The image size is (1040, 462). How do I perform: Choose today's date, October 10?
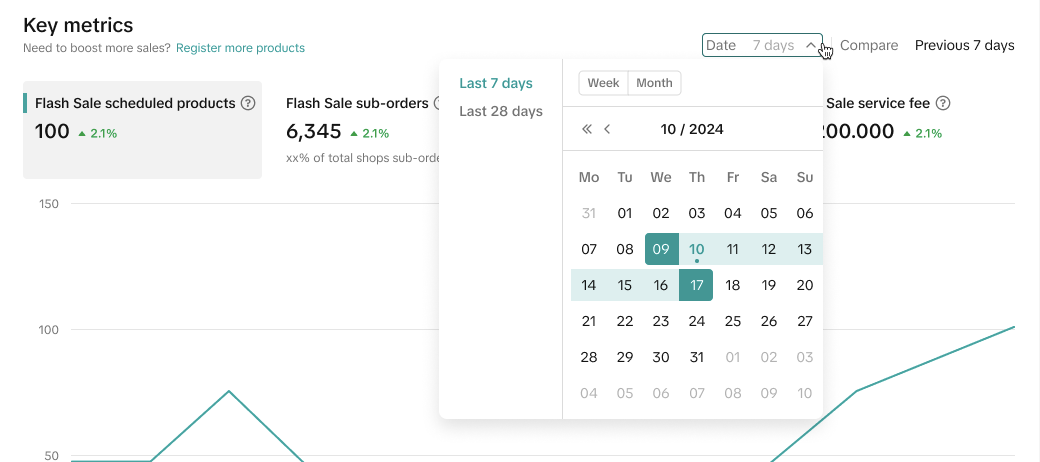[697, 249]
